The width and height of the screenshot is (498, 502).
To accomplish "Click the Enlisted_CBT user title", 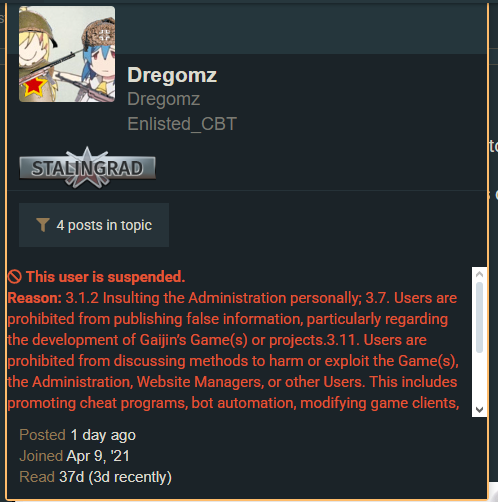I will (182, 124).
